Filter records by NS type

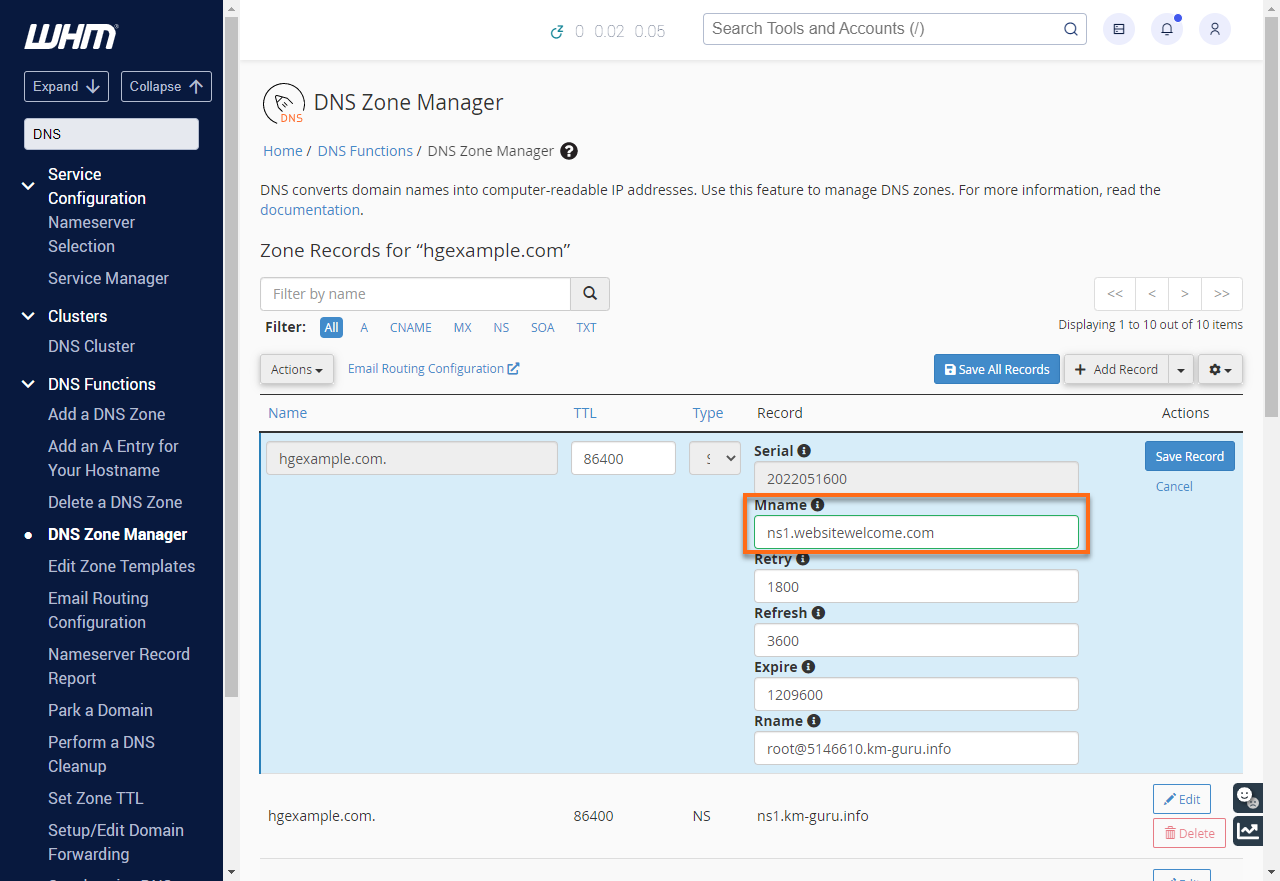click(x=501, y=327)
